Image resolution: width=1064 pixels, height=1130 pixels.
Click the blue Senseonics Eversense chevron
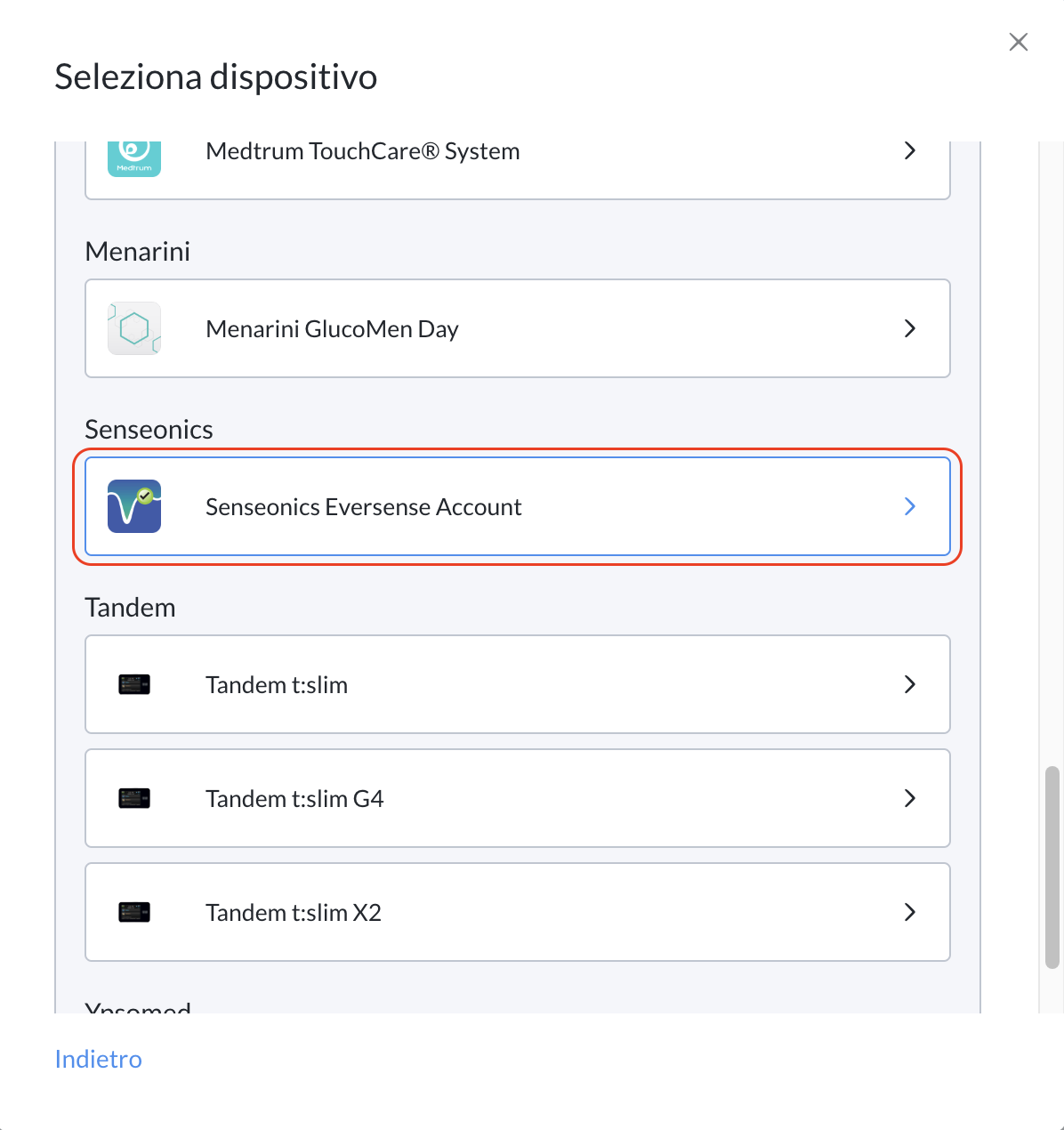909,506
